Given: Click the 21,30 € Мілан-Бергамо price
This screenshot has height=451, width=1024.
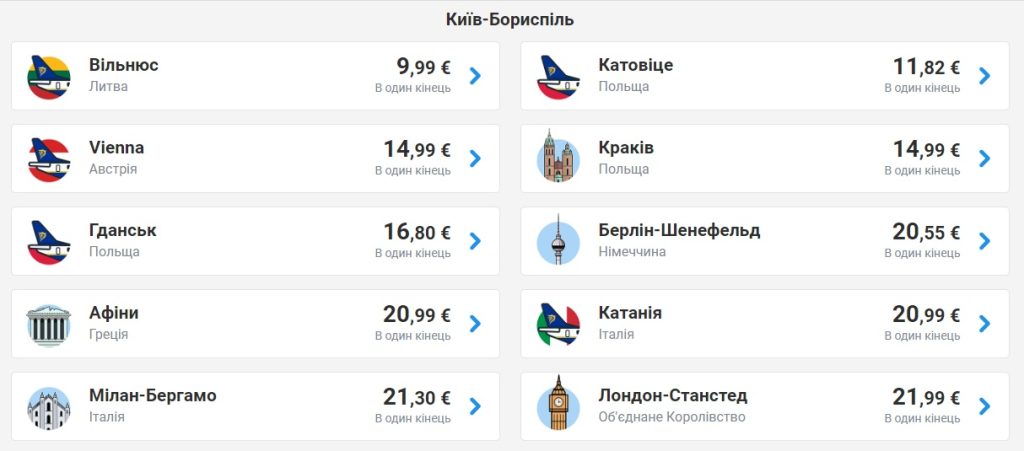Looking at the screenshot, I should (417, 398).
